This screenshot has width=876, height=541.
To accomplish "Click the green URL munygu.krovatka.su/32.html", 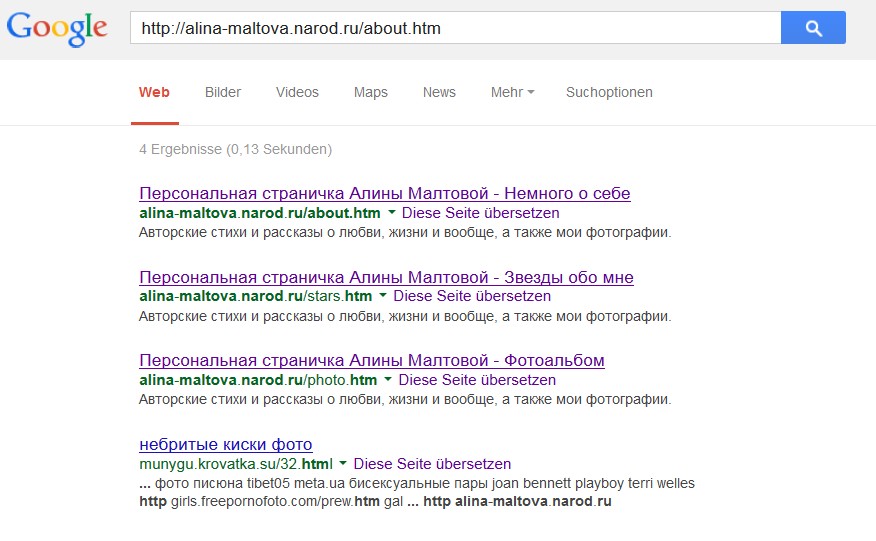I will tap(236, 464).
